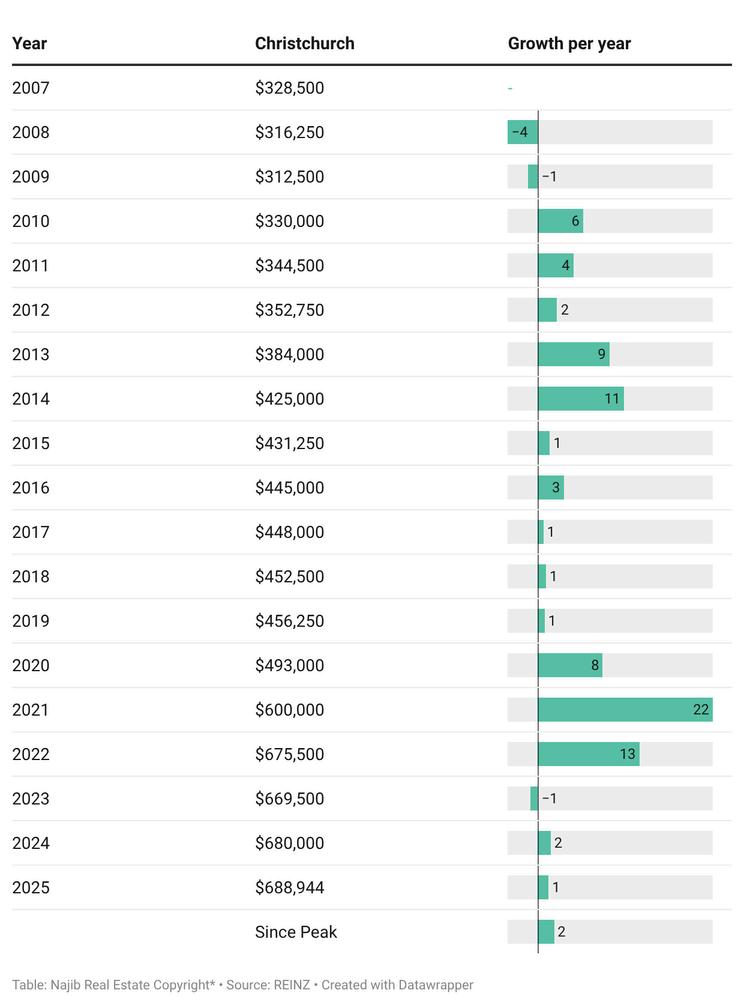744x1005 pixels.
Task: Click the Since Peak row label
Action: (296, 932)
